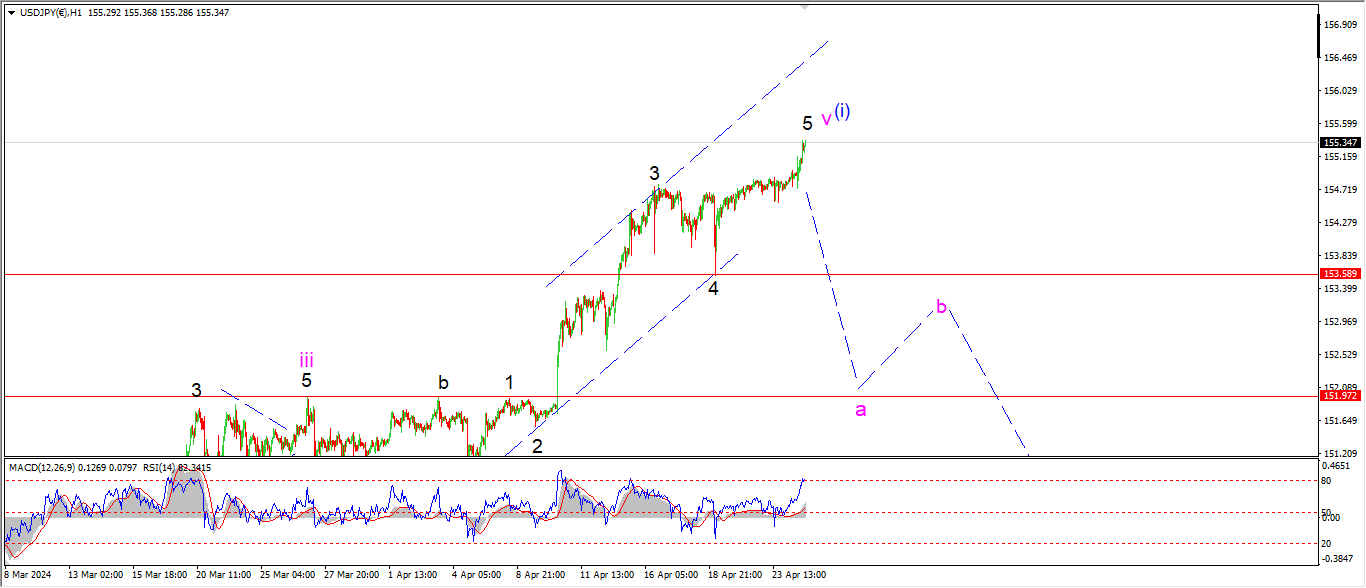Click the RSI 80 level on indicator scale
This screenshot has width=1366, height=588.
(x=1326, y=481)
